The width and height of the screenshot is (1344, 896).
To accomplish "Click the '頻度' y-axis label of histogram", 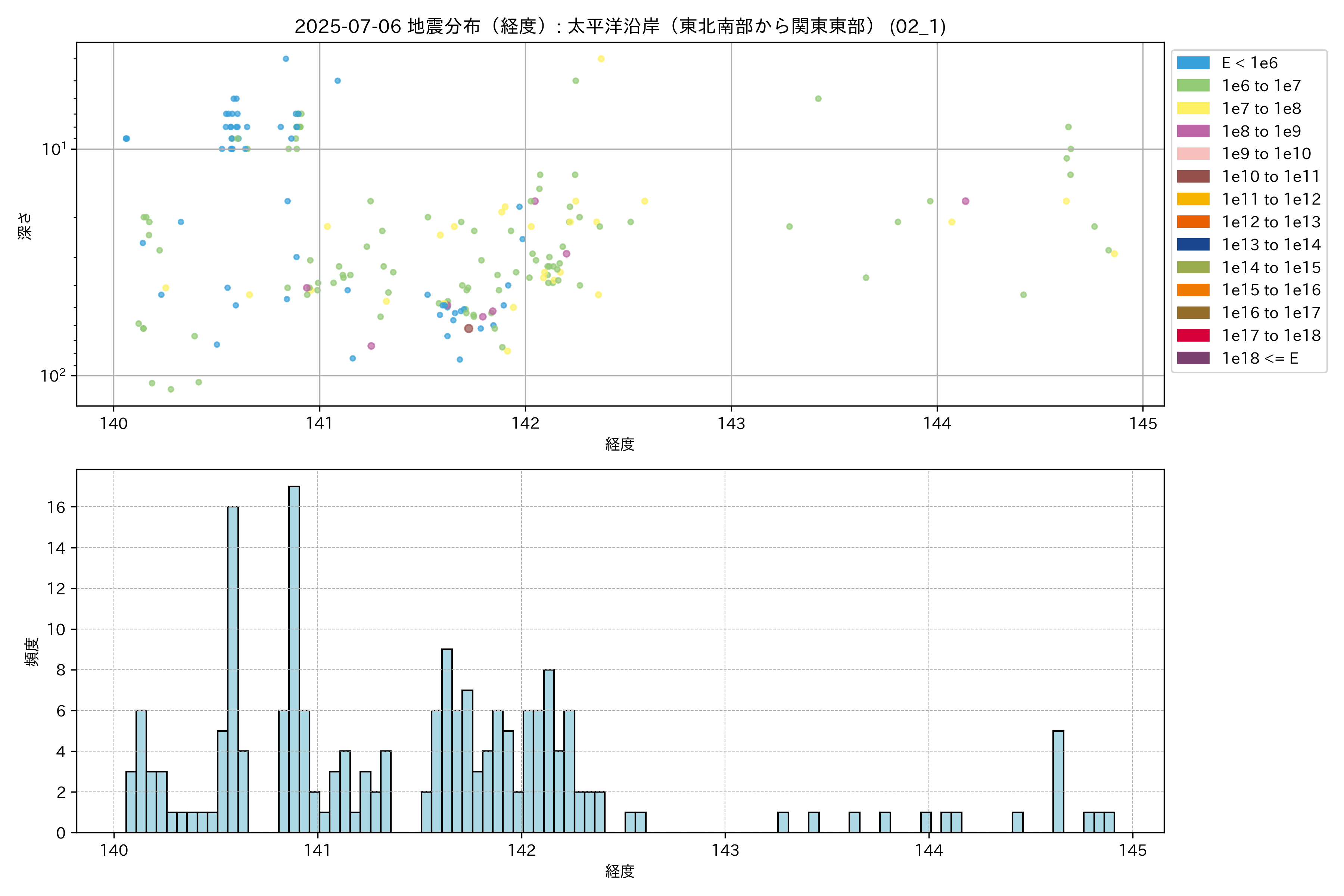I will click(x=32, y=651).
